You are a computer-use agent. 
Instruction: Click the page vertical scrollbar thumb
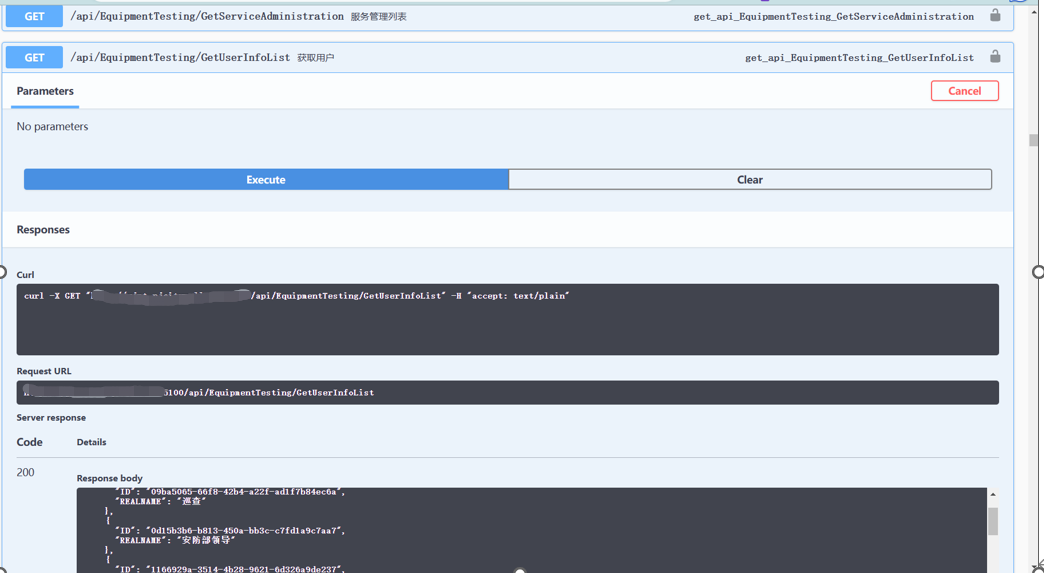[x=1033, y=140]
